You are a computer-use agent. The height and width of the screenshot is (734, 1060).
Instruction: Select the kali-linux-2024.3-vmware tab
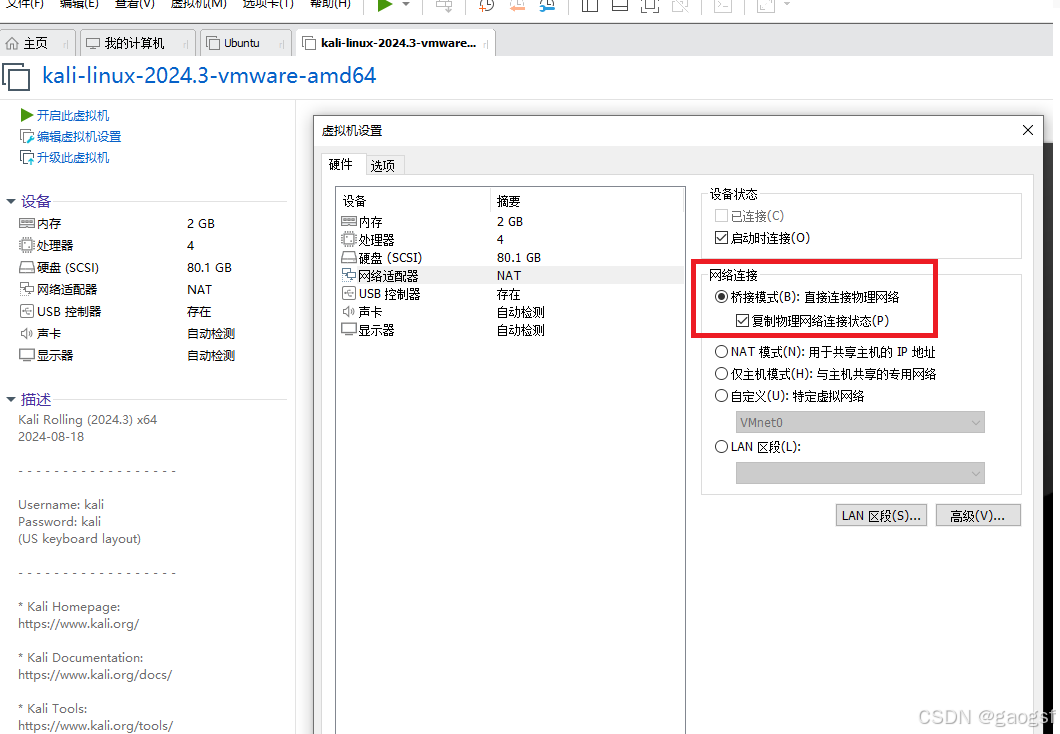pos(396,43)
